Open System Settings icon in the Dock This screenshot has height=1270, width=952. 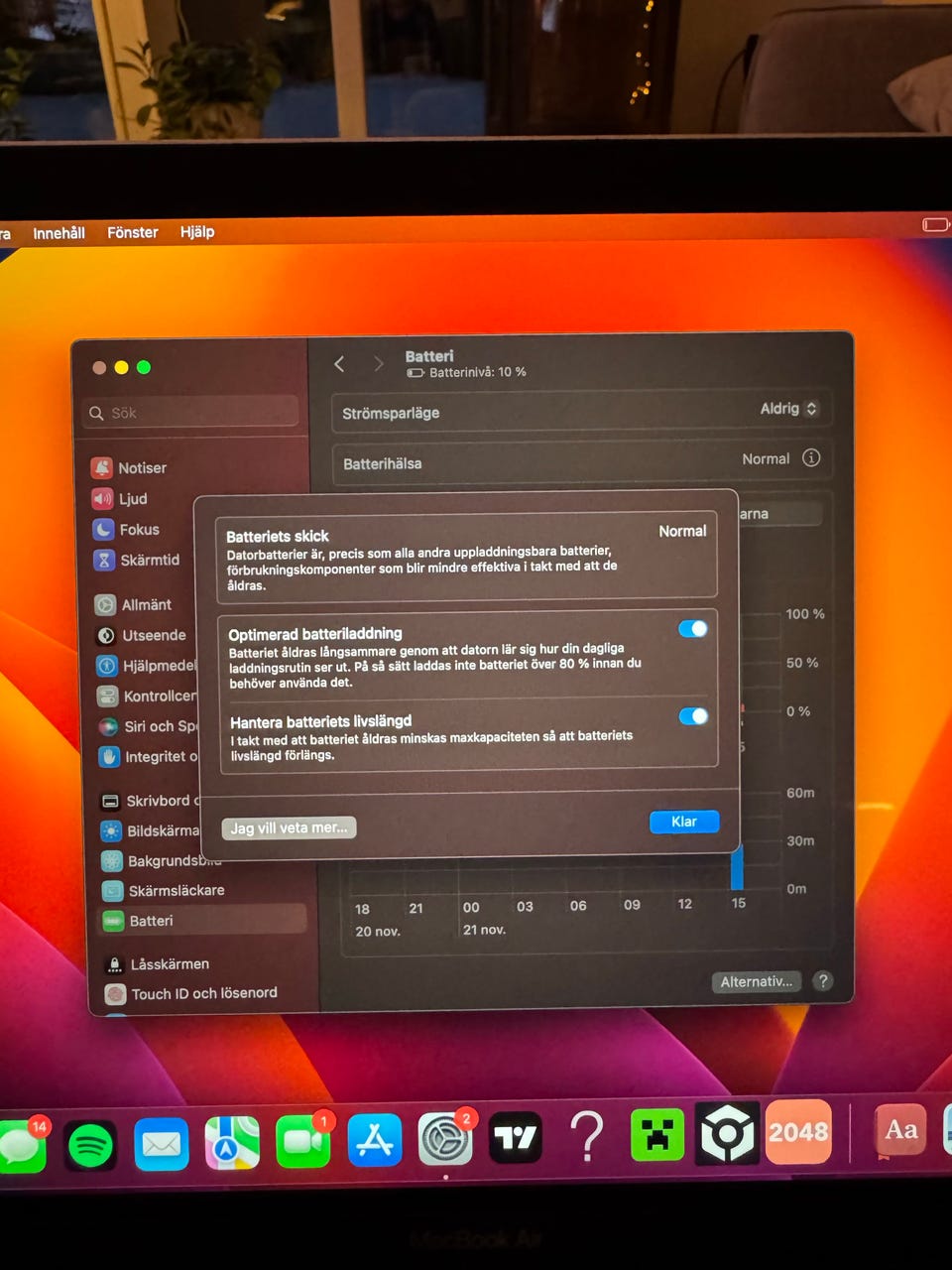(x=445, y=1139)
